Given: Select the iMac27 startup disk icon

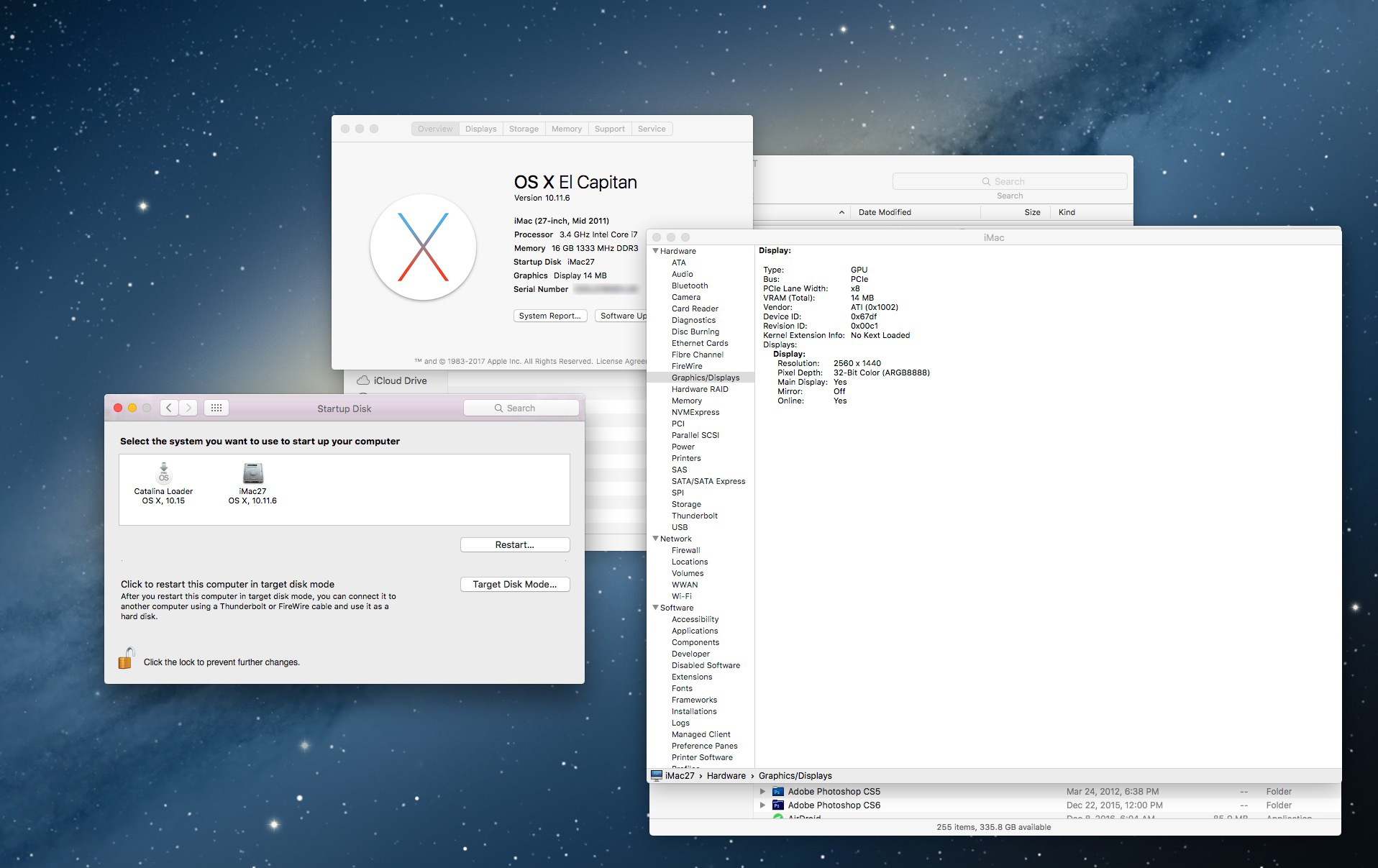Looking at the screenshot, I should click(252, 473).
